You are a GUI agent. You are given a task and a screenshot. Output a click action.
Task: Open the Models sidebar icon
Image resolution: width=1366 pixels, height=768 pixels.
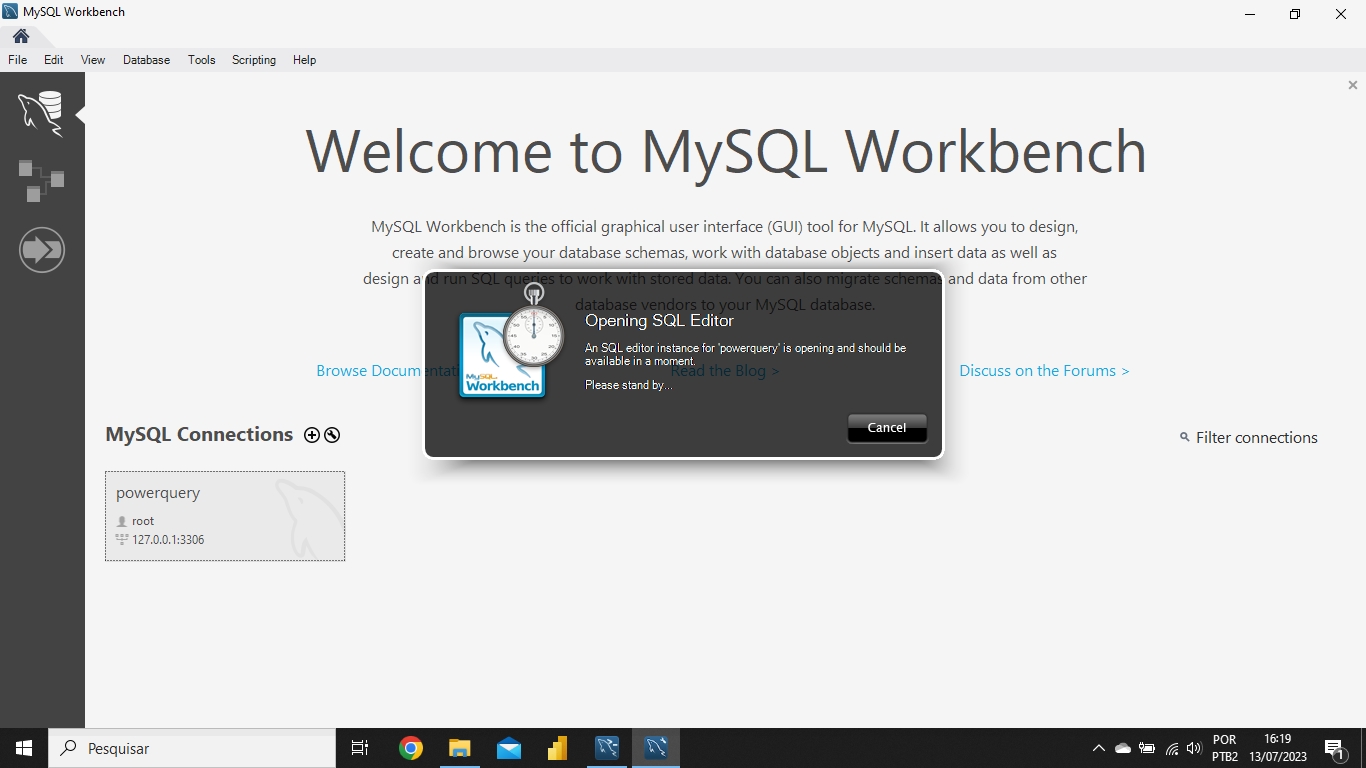tap(41, 181)
